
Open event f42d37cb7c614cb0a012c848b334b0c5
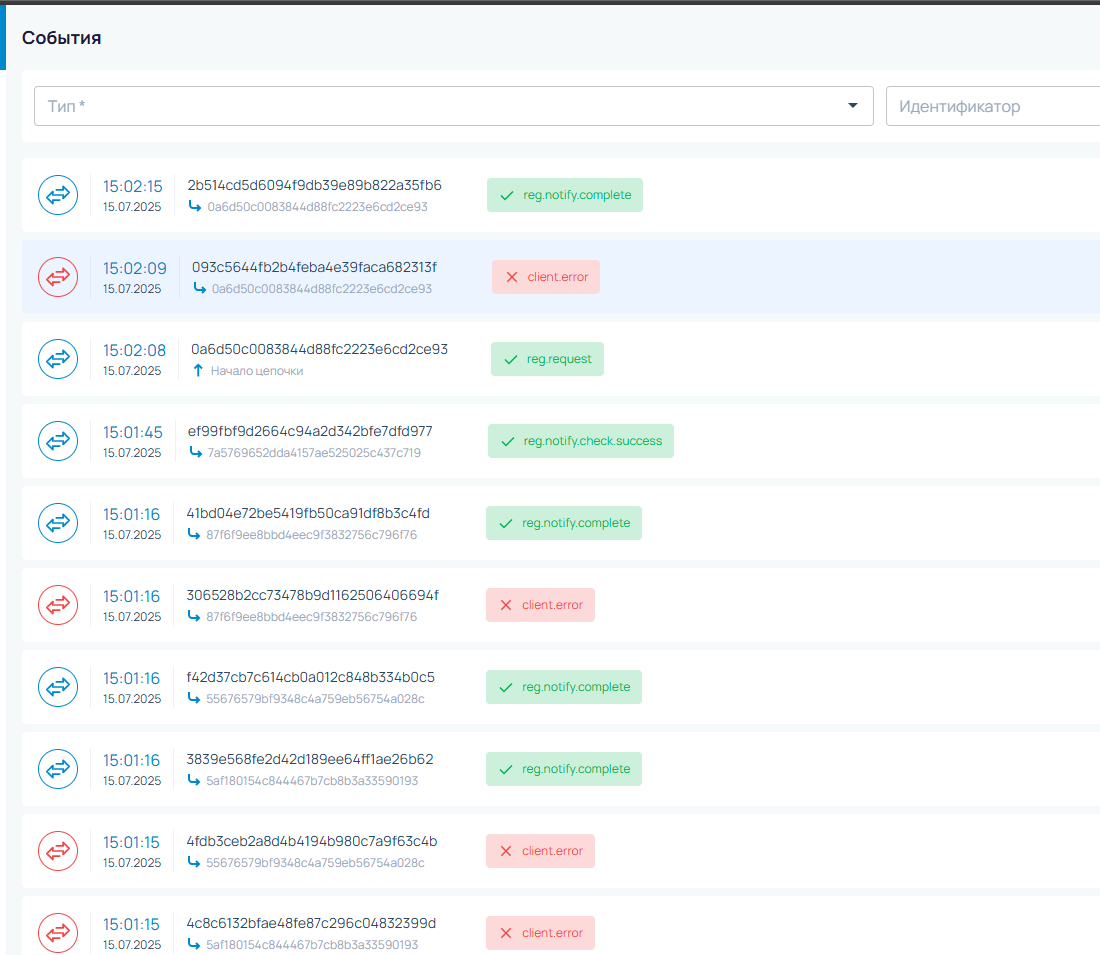pos(311,678)
